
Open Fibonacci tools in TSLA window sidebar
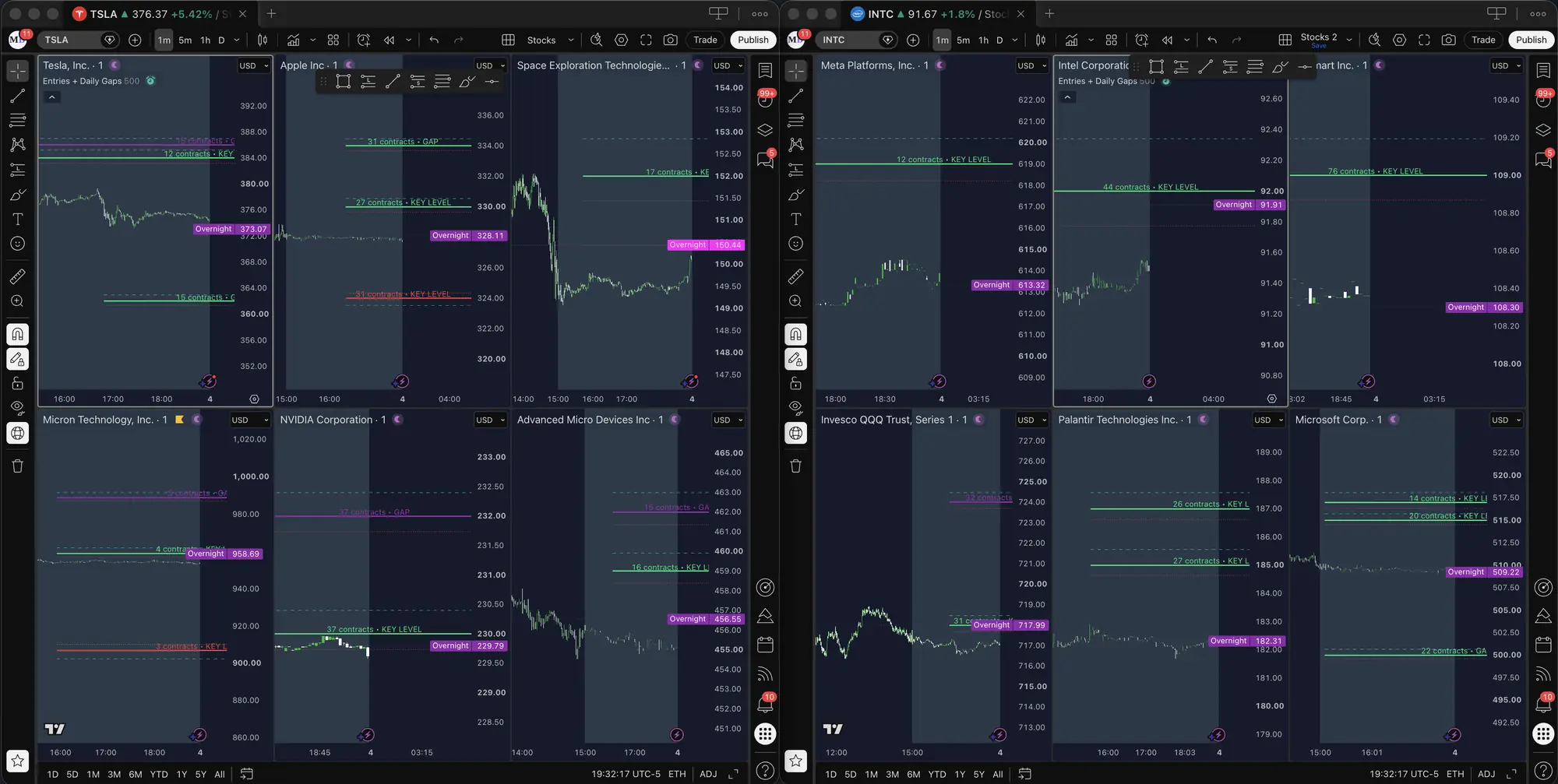(17, 121)
